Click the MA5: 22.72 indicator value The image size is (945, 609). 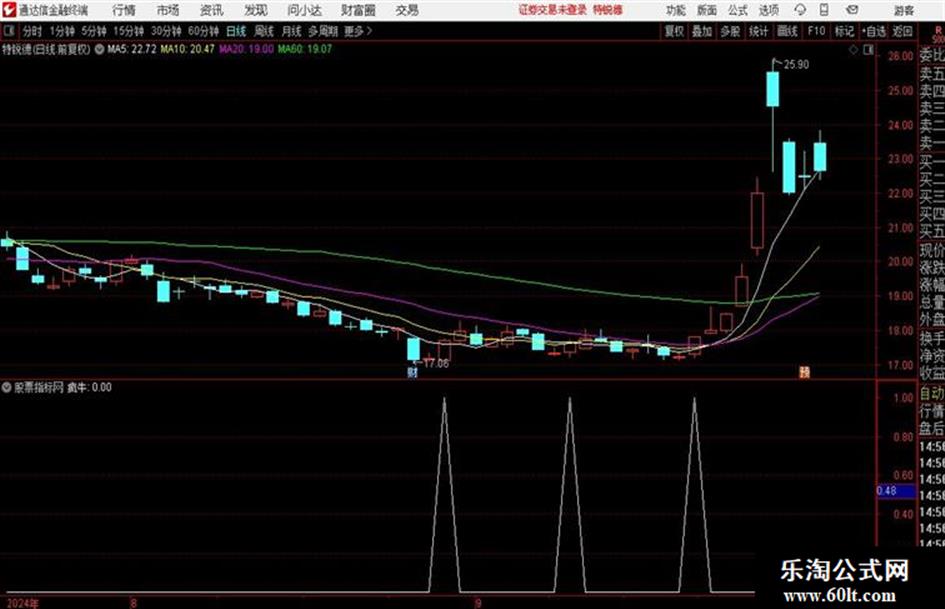(132, 49)
